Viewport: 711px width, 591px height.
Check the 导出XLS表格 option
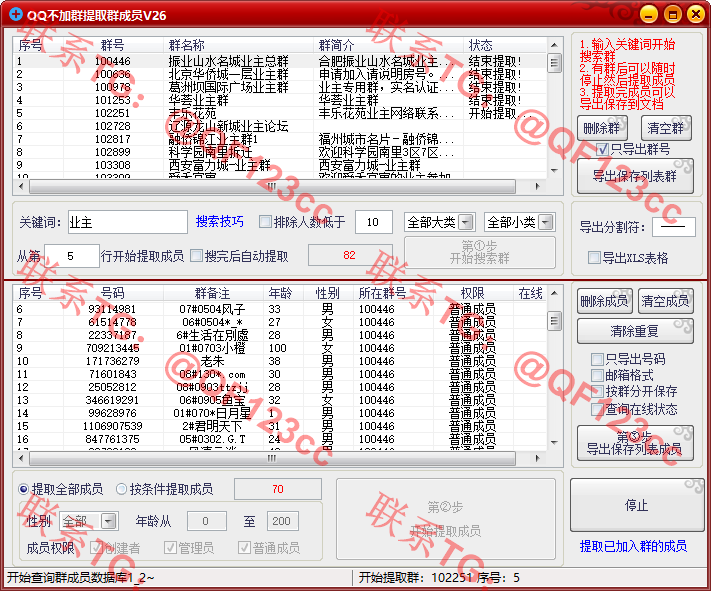tap(594, 258)
